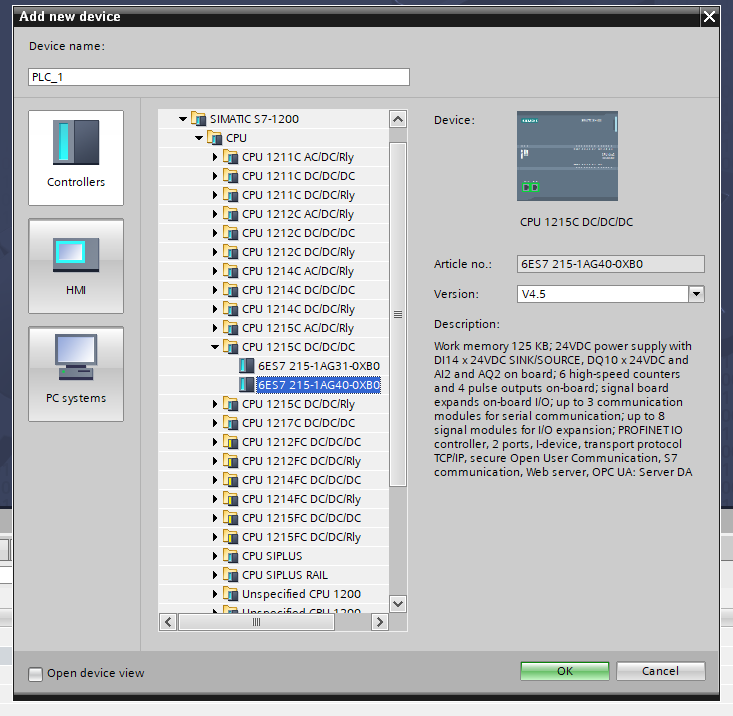Click the CPU 1215C device preview image
The width and height of the screenshot is (733, 716).
click(567, 156)
